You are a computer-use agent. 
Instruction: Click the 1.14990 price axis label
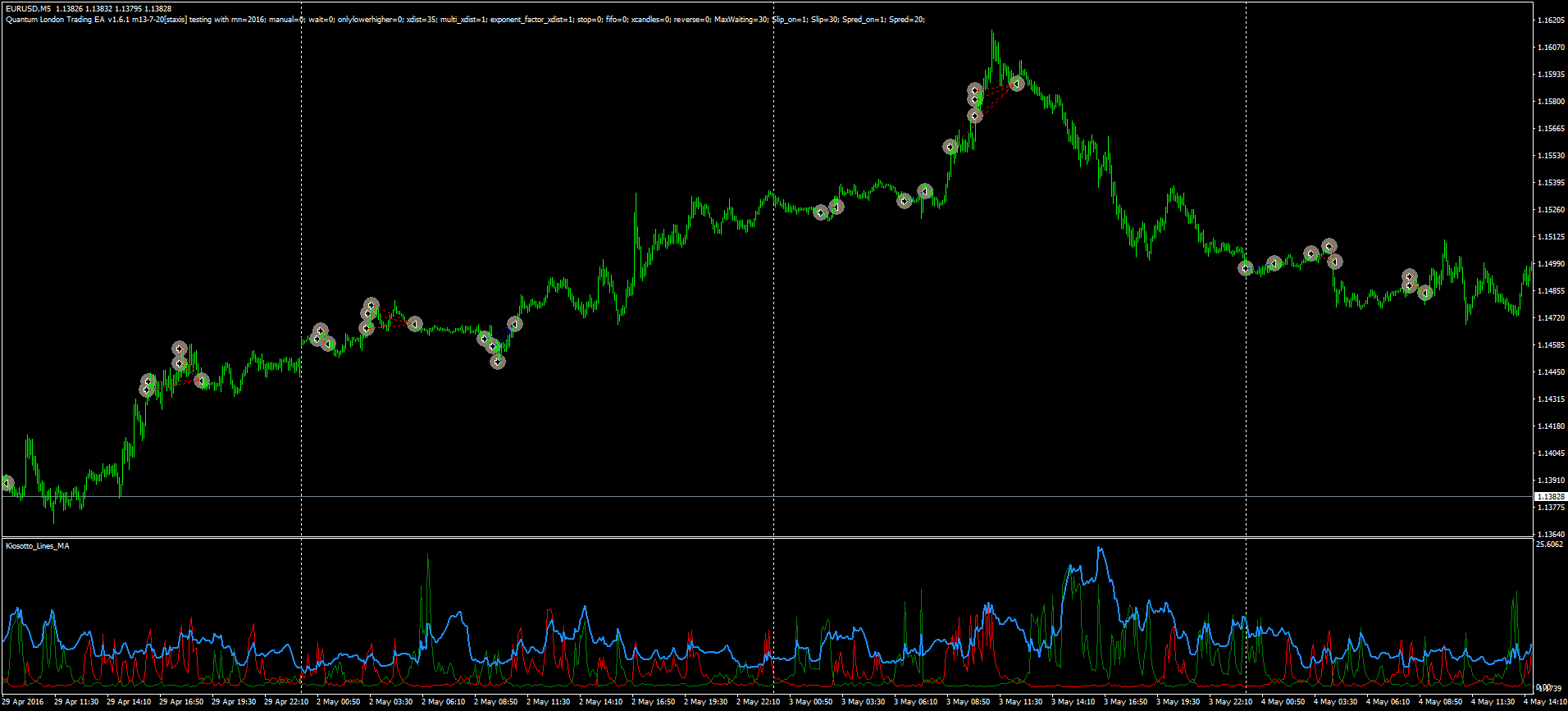tap(1549, 264)
